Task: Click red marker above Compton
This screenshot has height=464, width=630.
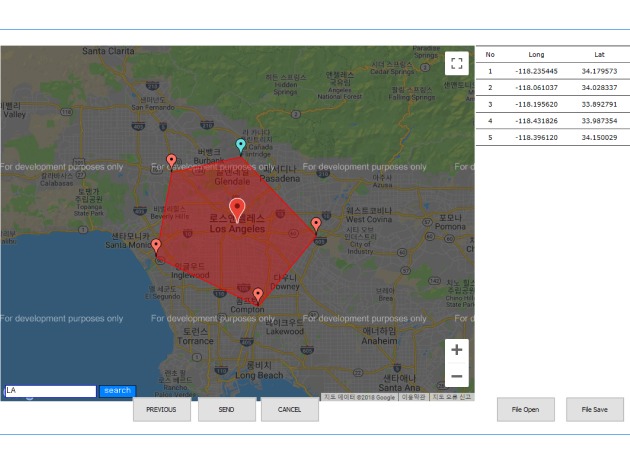Action: coord(258,295)
